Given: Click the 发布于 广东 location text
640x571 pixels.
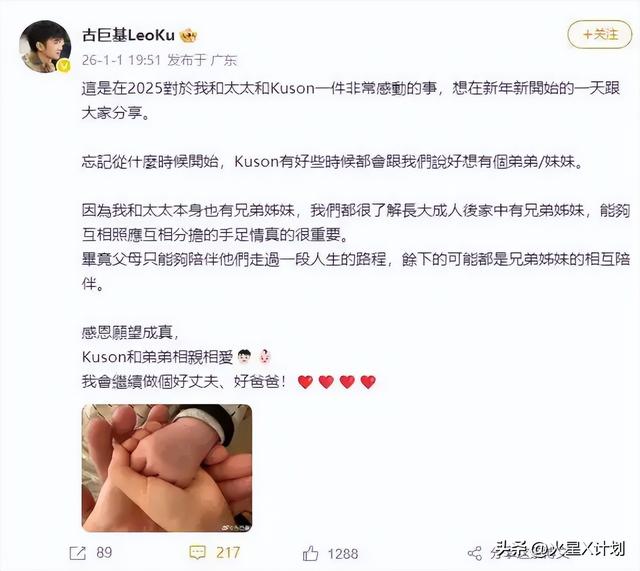Looking at the screenshot, I should [x=202, y=60].
